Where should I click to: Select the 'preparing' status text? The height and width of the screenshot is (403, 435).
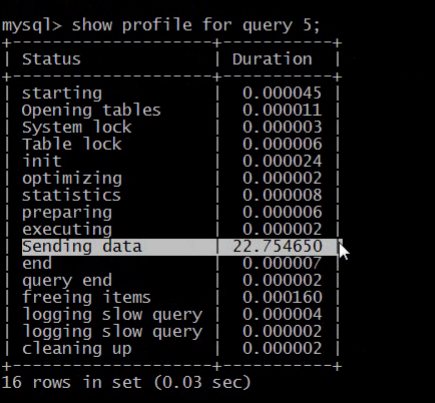[67, 213]
